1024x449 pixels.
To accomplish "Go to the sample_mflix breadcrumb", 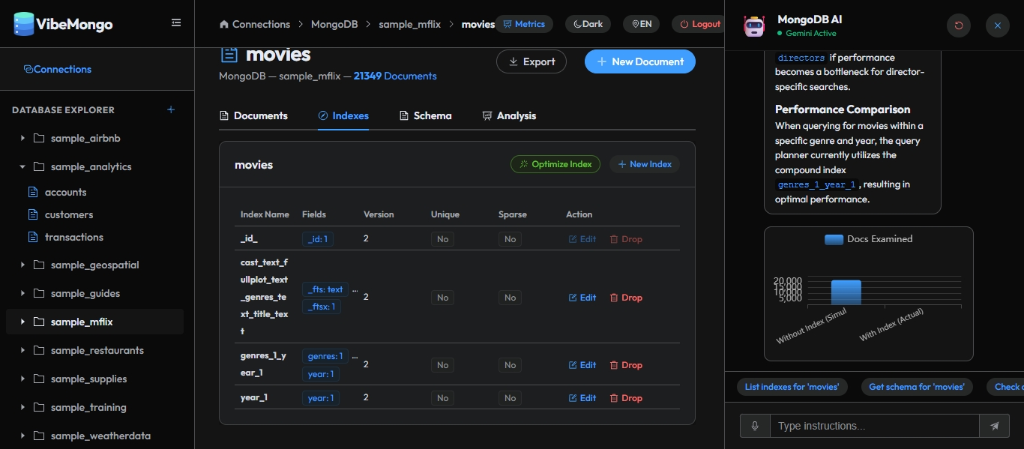I will pos(410,24).
